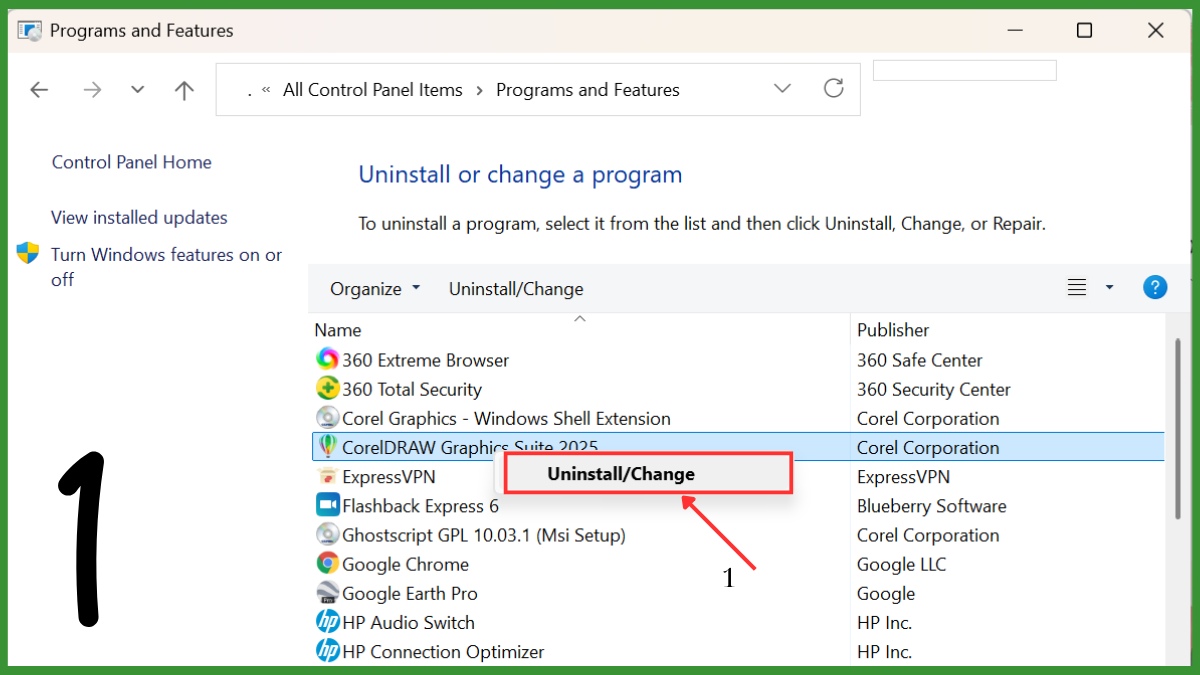The width and height of the screenshot is (1200, 675).
Task: Open the recent locations chevron
Action: point(138,90)
